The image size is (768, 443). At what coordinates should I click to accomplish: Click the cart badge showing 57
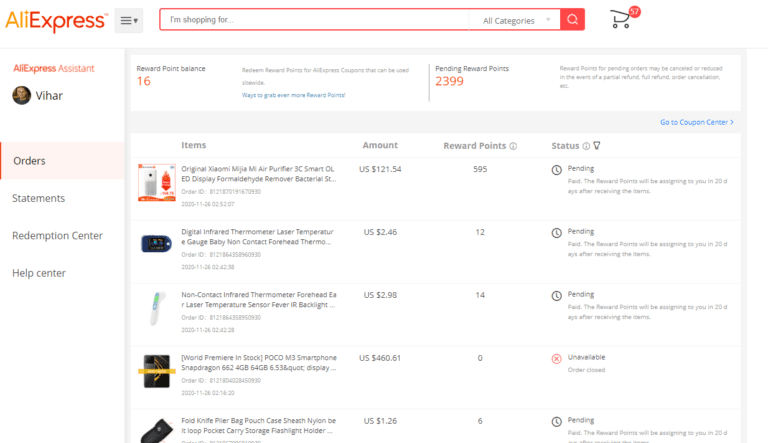[635, 12]
